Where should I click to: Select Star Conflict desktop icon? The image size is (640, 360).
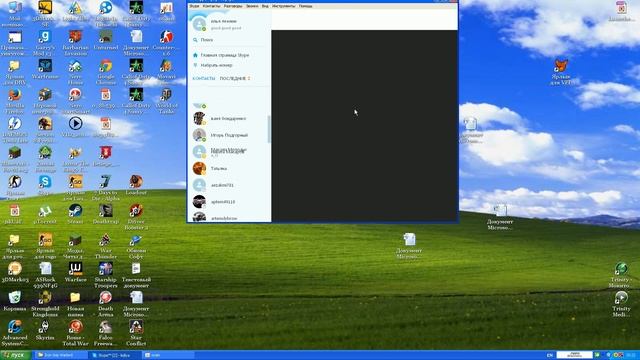(136, 333)
